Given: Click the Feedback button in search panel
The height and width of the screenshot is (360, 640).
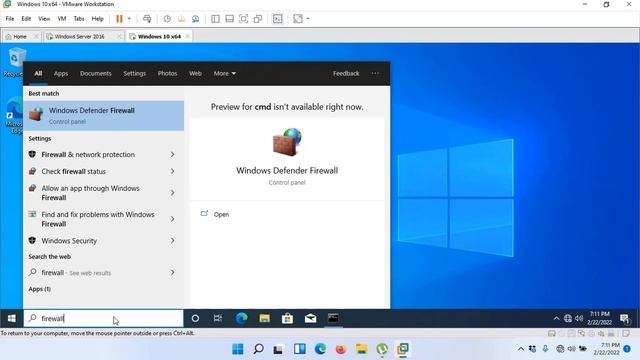Looking at the screenshot, I should click(x=346, y=73).
